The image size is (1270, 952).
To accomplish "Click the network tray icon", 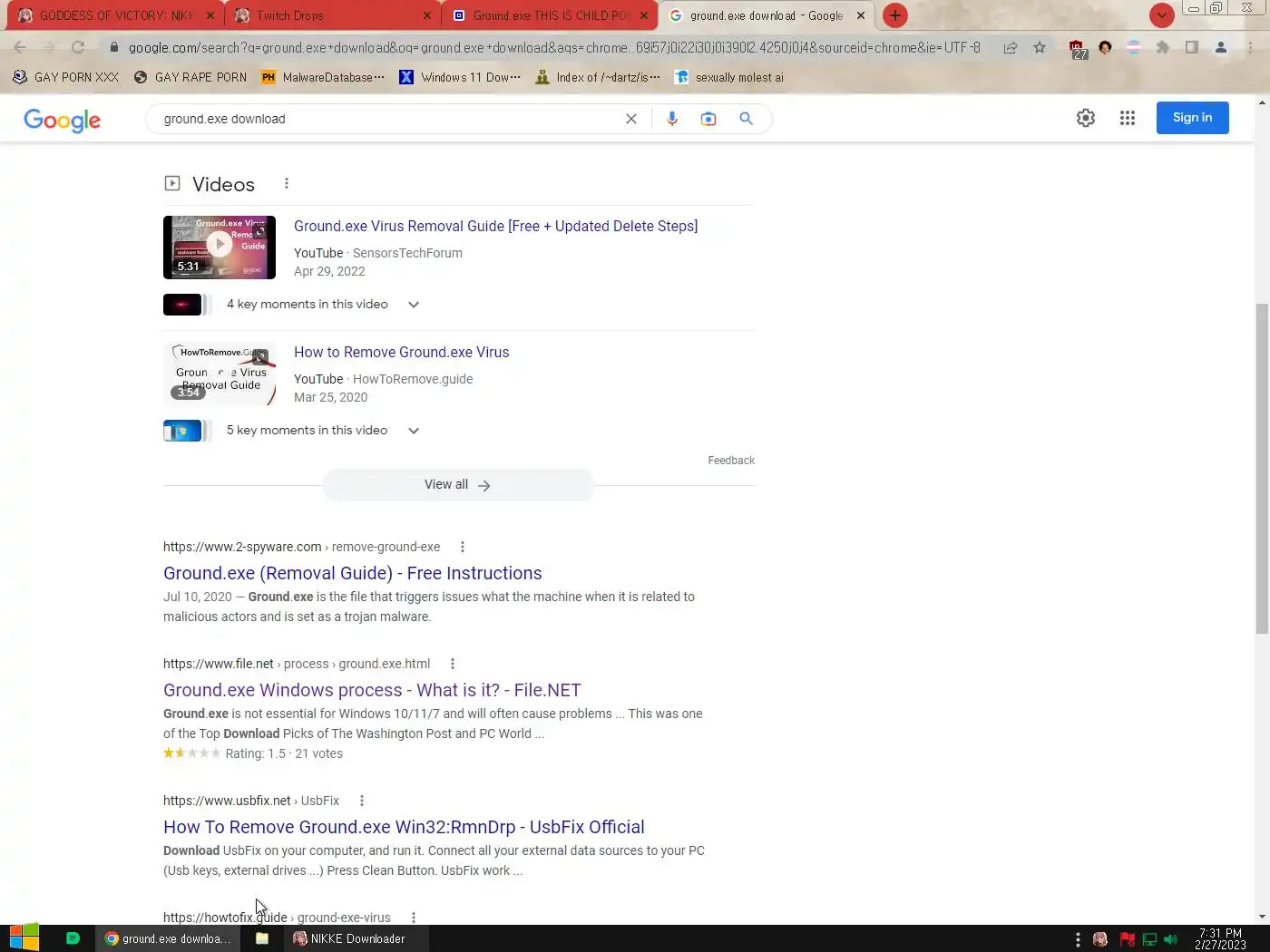I will click(x=1149, y=939).
